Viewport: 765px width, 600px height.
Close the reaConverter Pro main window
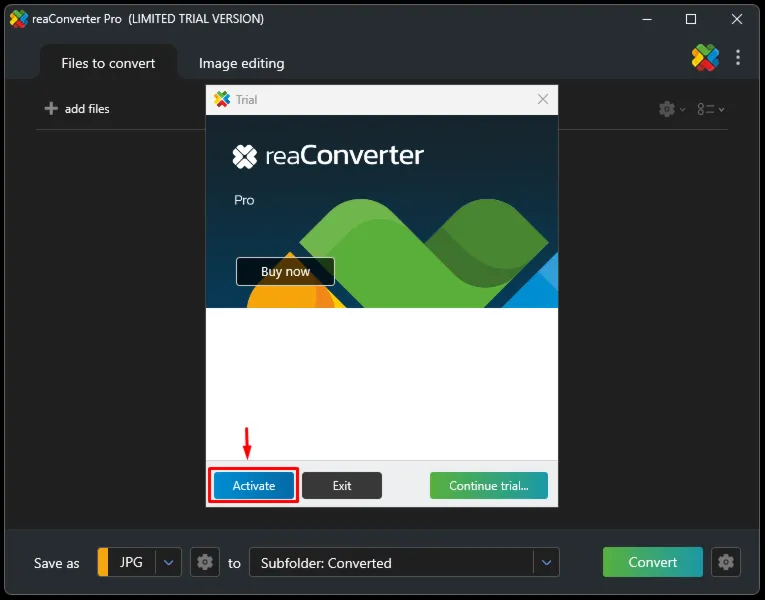737,19
